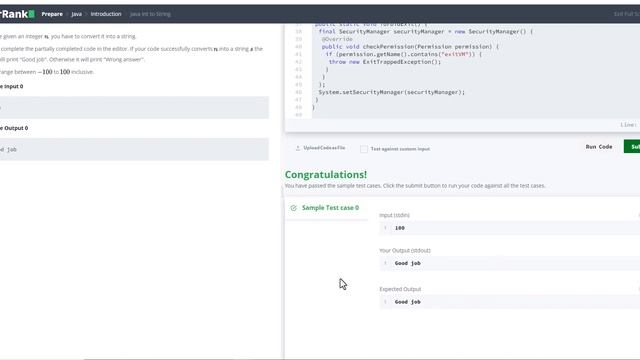This screenshot has width=640, height=360.
Task: Click Expected Output Good job text
Action: click(407, 302)
